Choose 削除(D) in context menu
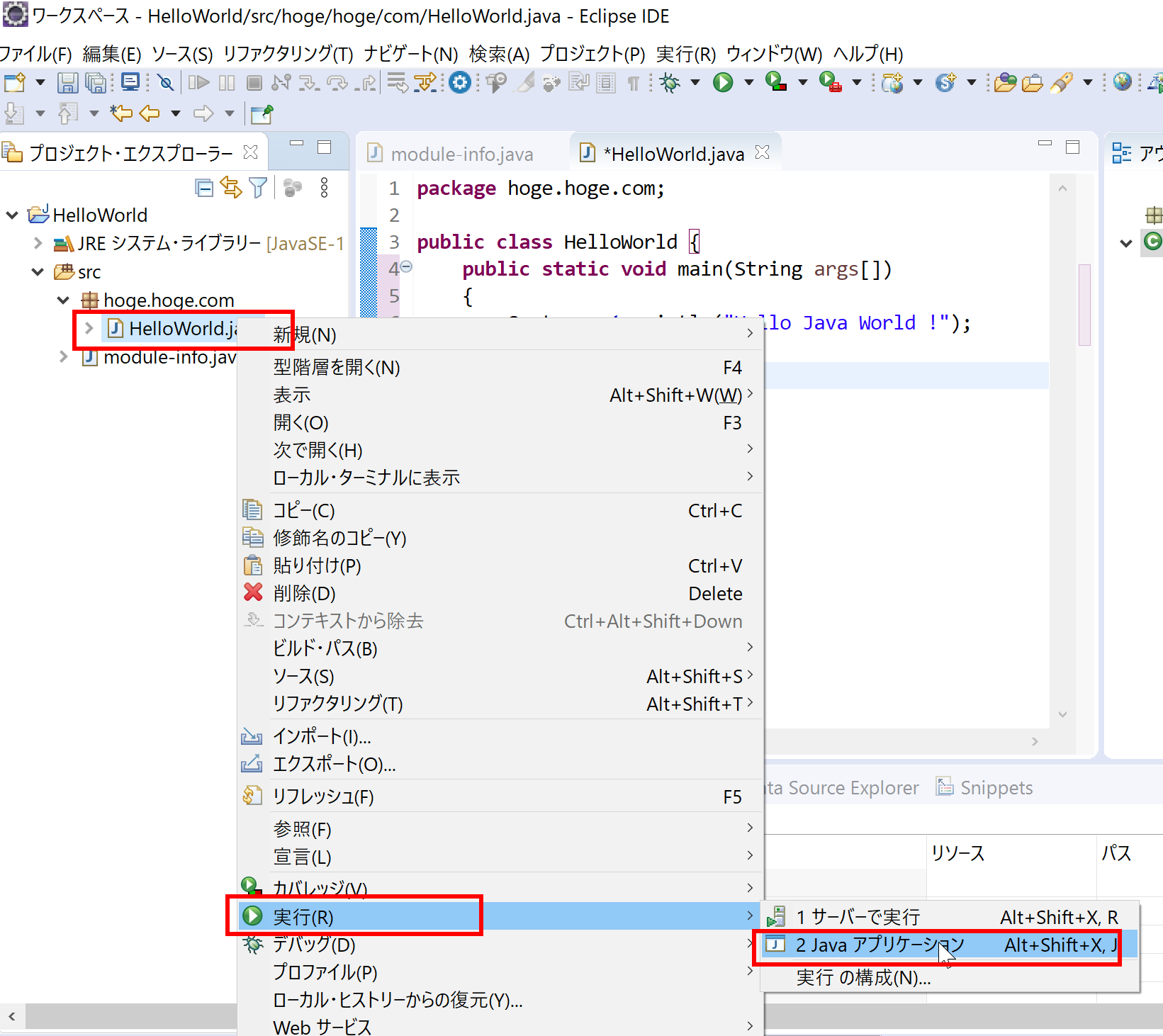This screenshot has height=1036, width=1163. tap(500, 593)
